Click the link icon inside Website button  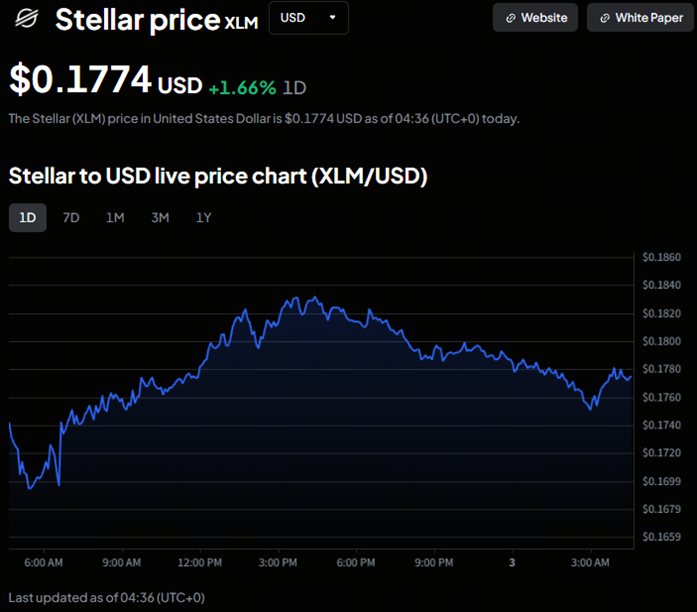pyautogui.click(x=511, y=18)
